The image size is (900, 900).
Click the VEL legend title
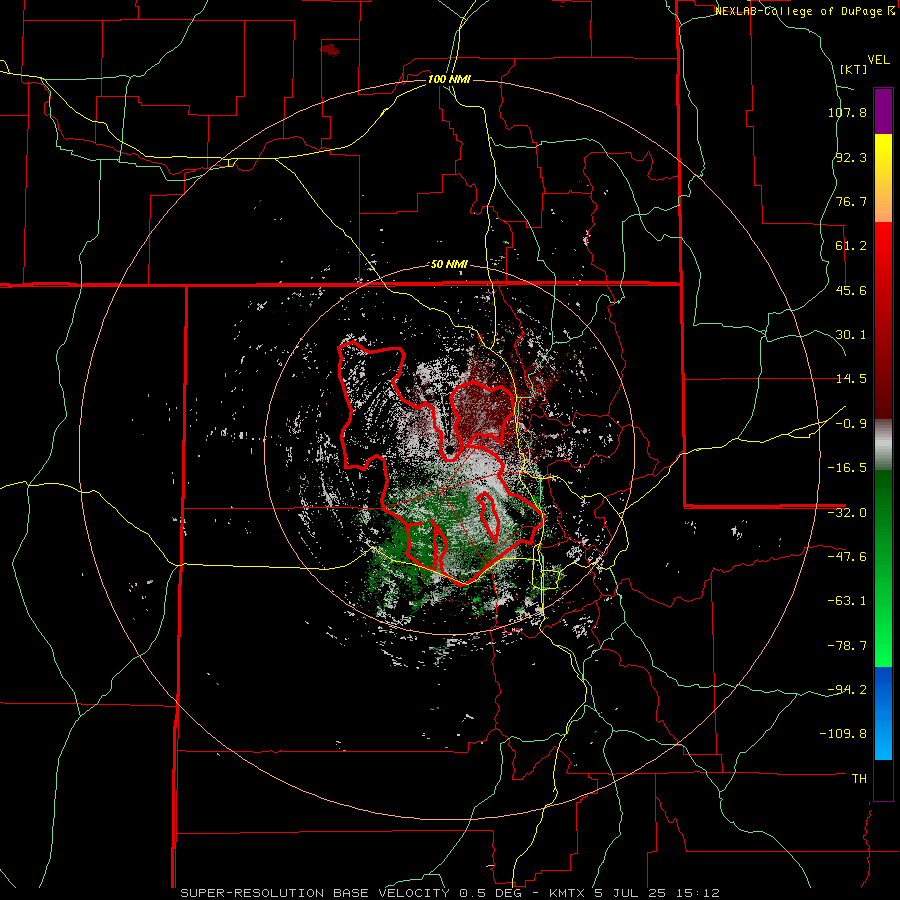point(878,60)
